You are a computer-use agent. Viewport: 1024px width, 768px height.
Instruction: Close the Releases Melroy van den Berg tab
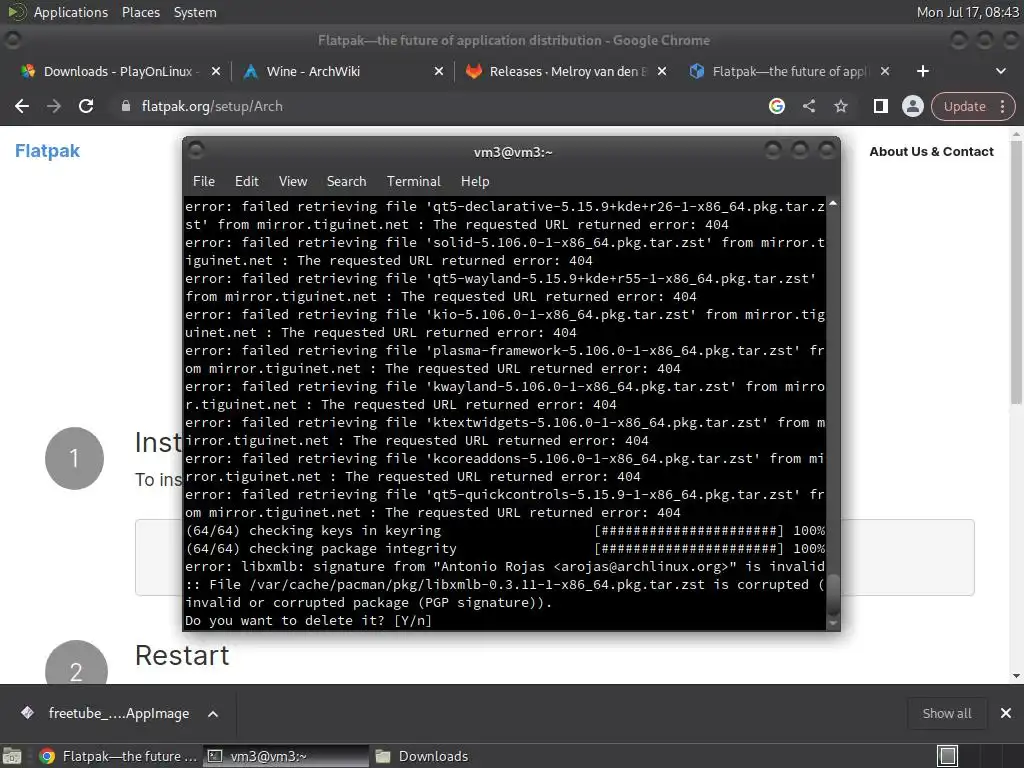tap(662, 71)
